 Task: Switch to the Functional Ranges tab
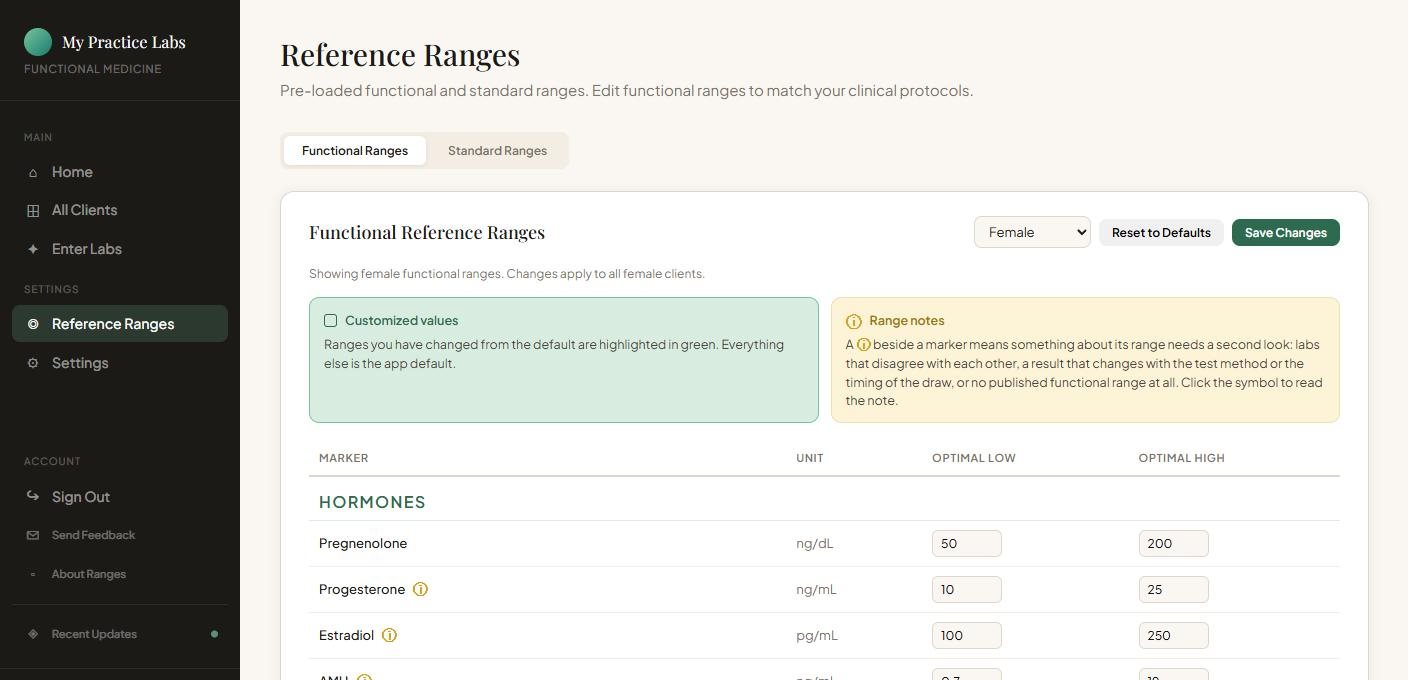355,151
